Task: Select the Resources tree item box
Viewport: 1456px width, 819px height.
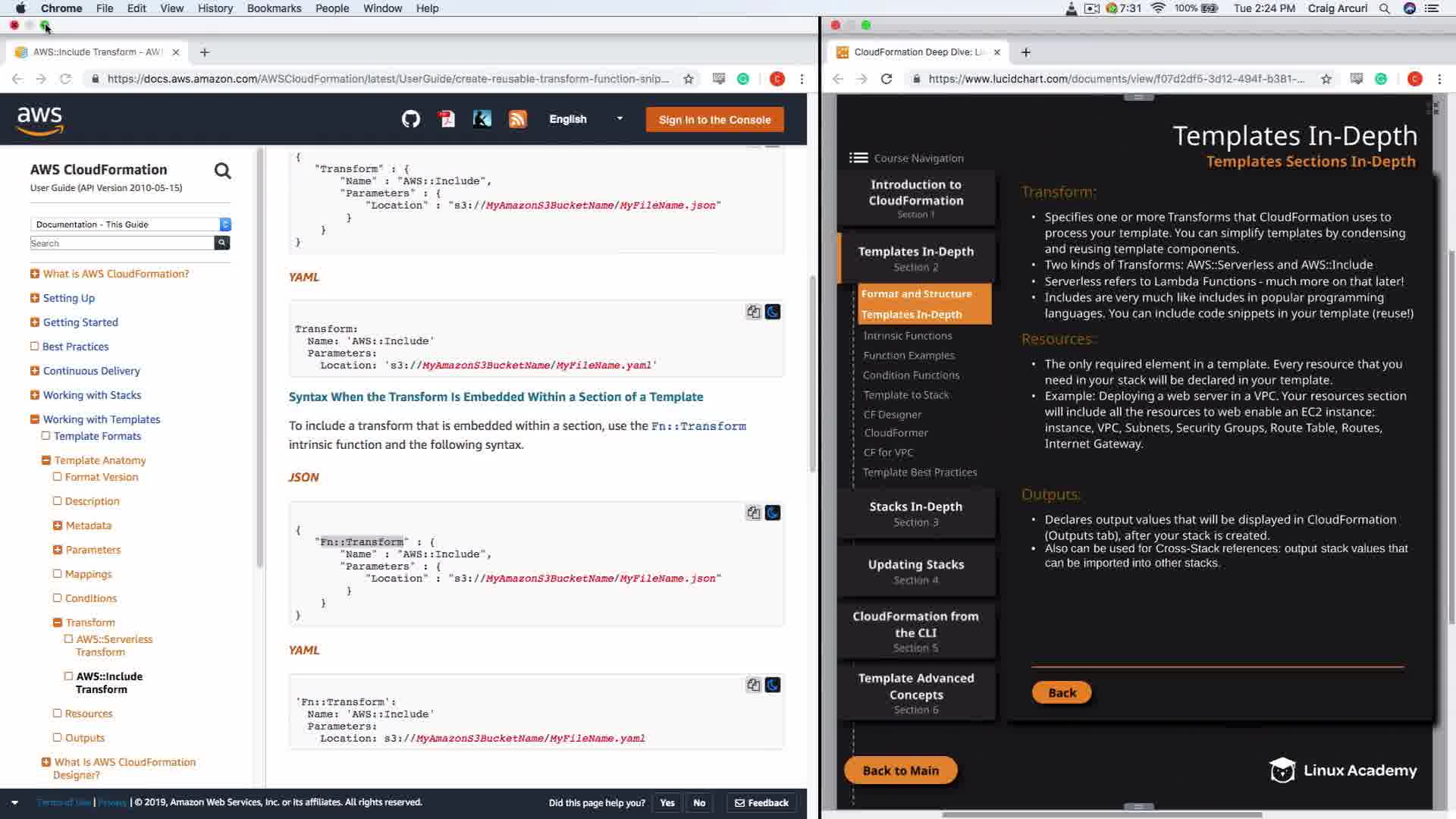Action: [58, 714]
